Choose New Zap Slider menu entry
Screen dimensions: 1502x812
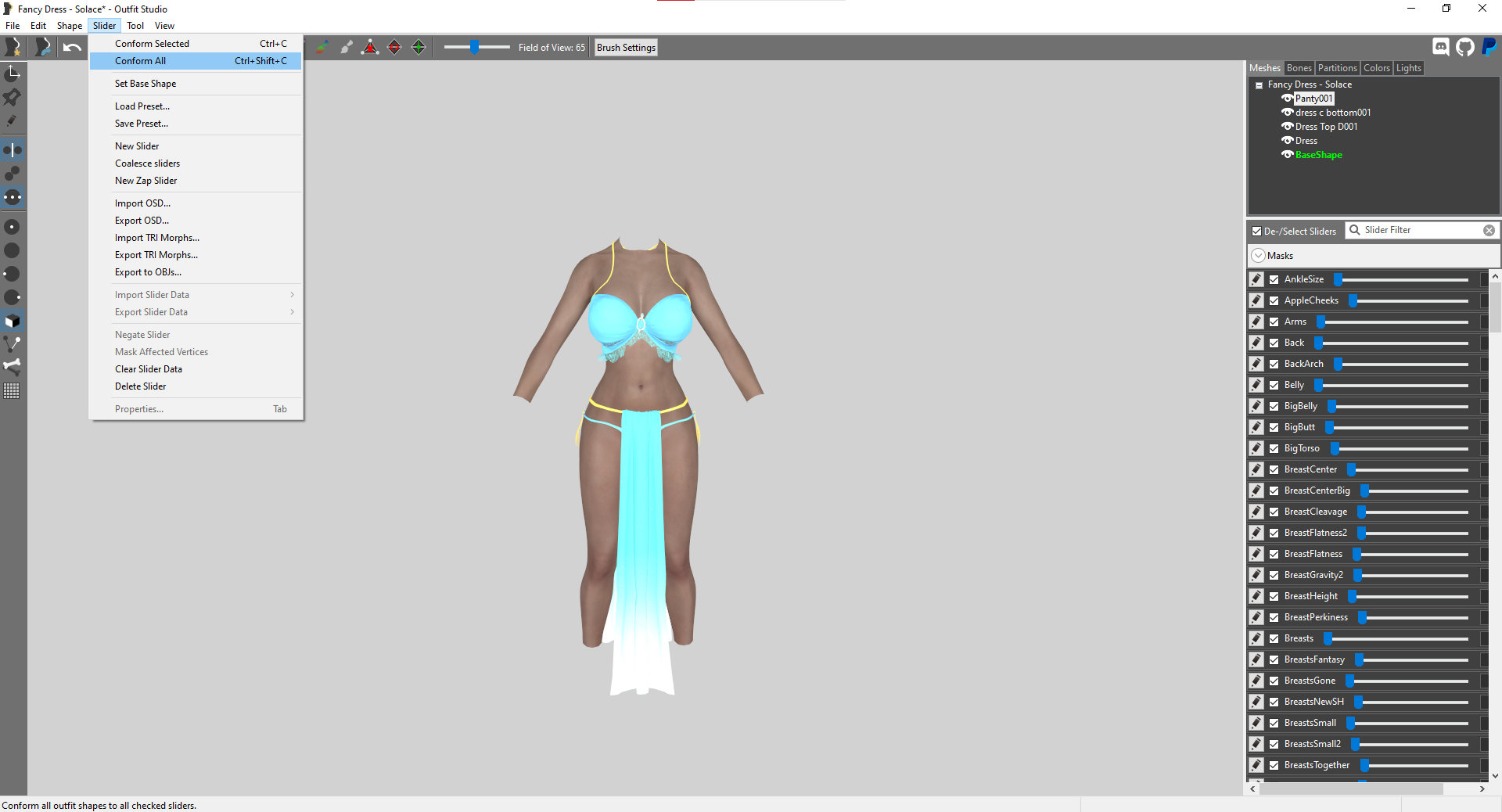pos(196,181)
